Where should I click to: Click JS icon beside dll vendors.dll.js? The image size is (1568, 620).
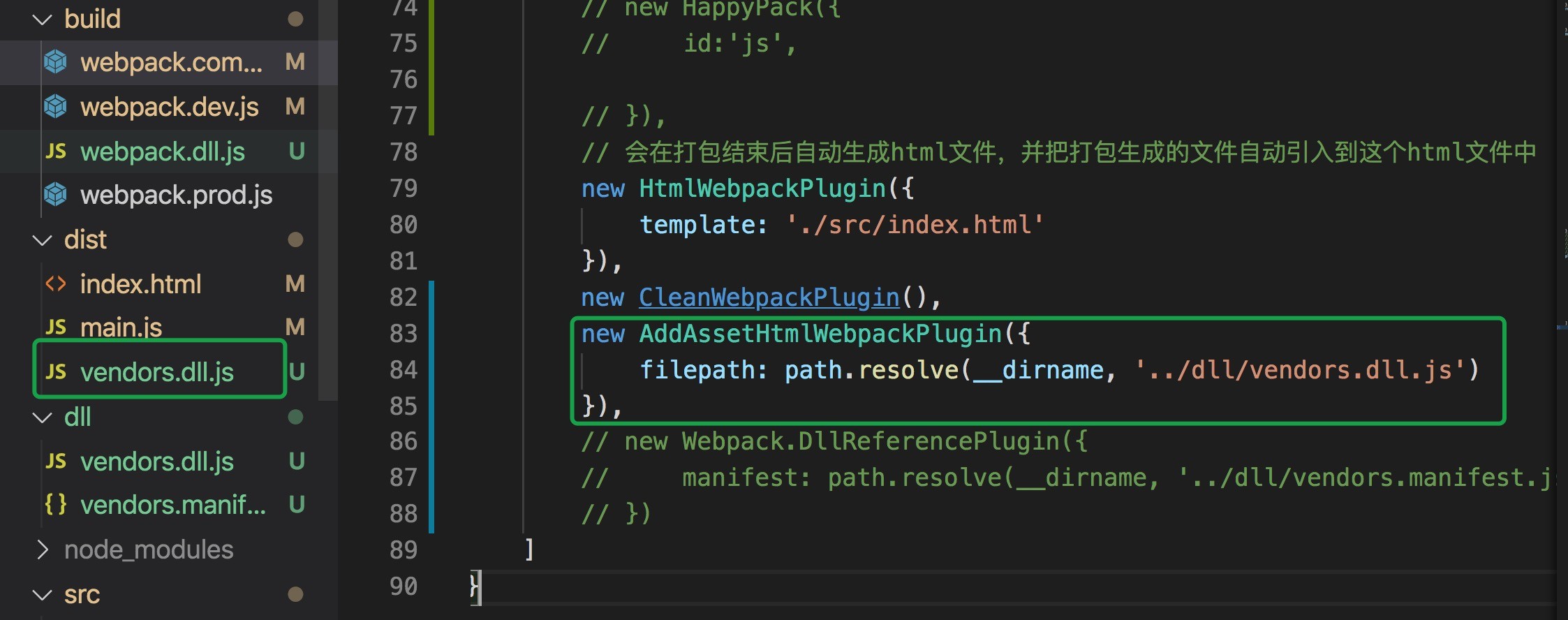point(56,462)
